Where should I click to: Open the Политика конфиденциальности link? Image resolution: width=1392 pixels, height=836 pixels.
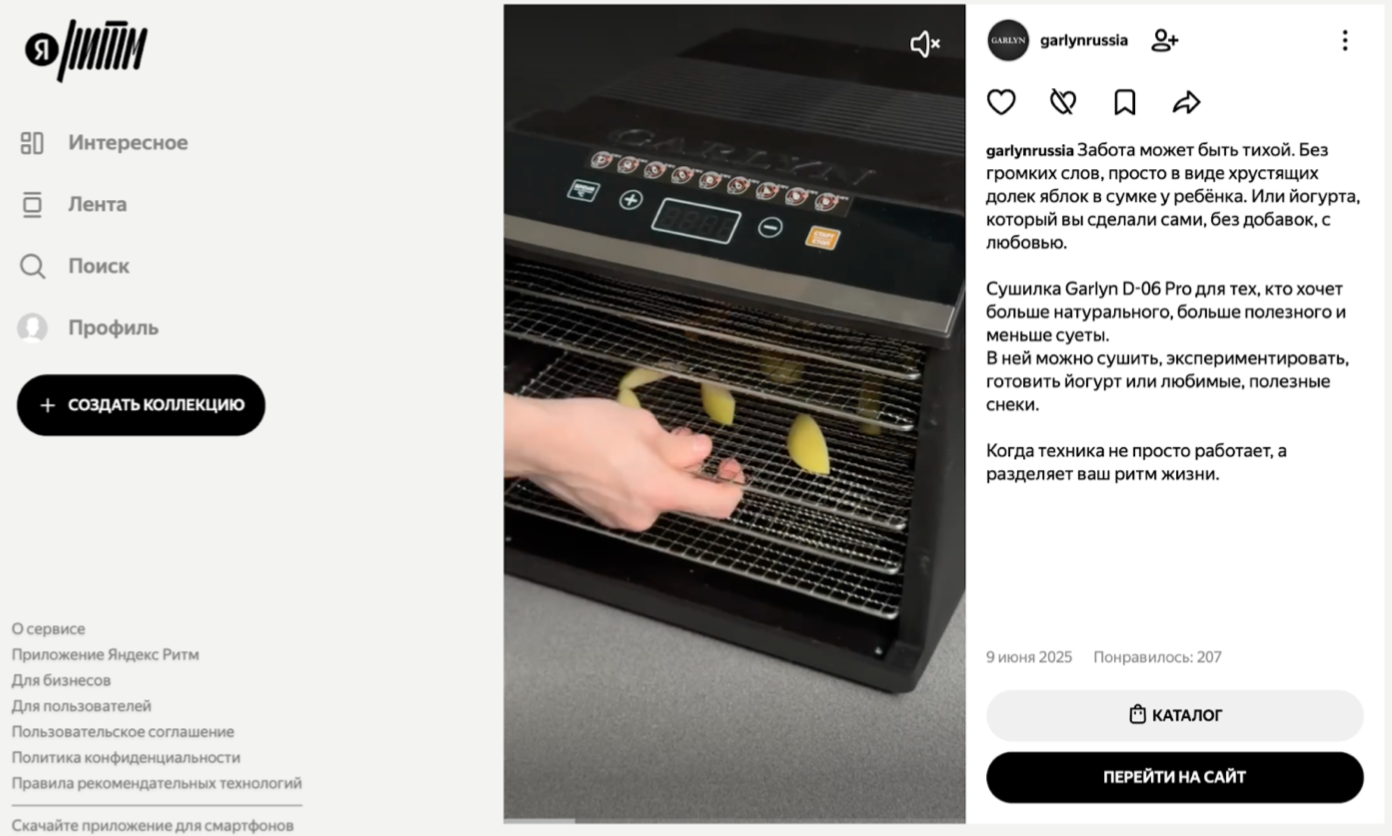tap(126, 758)
